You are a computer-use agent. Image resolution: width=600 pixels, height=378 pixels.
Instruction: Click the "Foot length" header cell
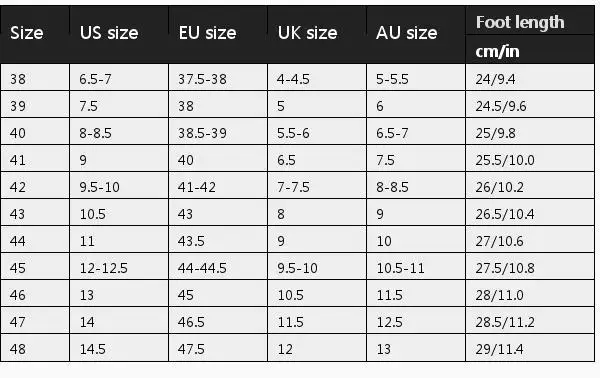point(530,21)
